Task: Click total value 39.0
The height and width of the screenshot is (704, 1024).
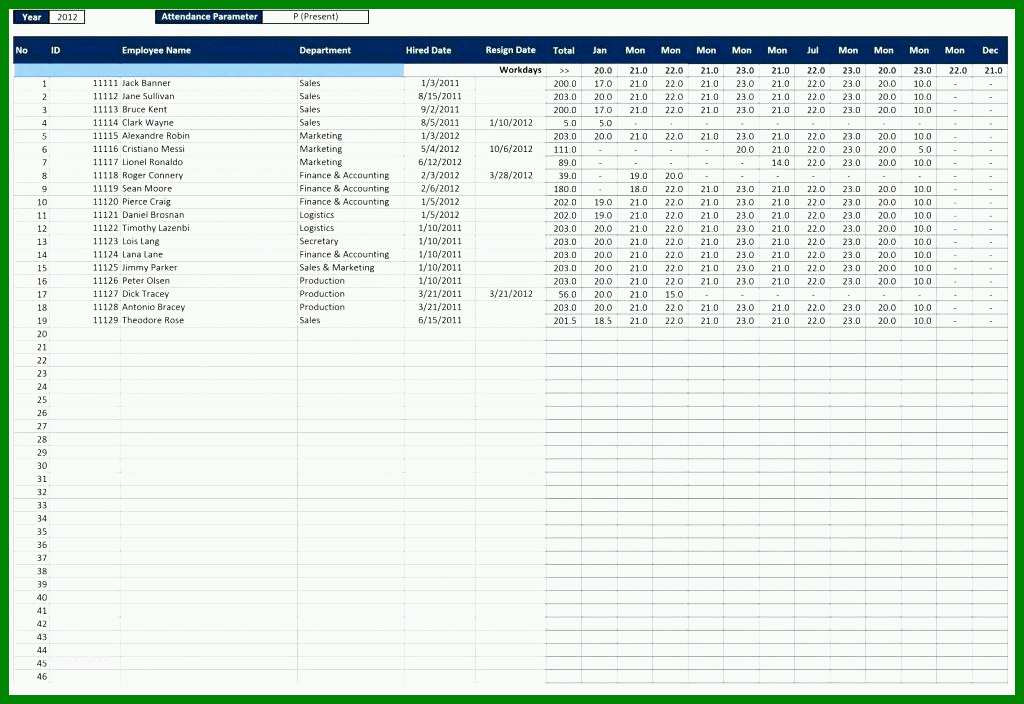Action: 567,176
